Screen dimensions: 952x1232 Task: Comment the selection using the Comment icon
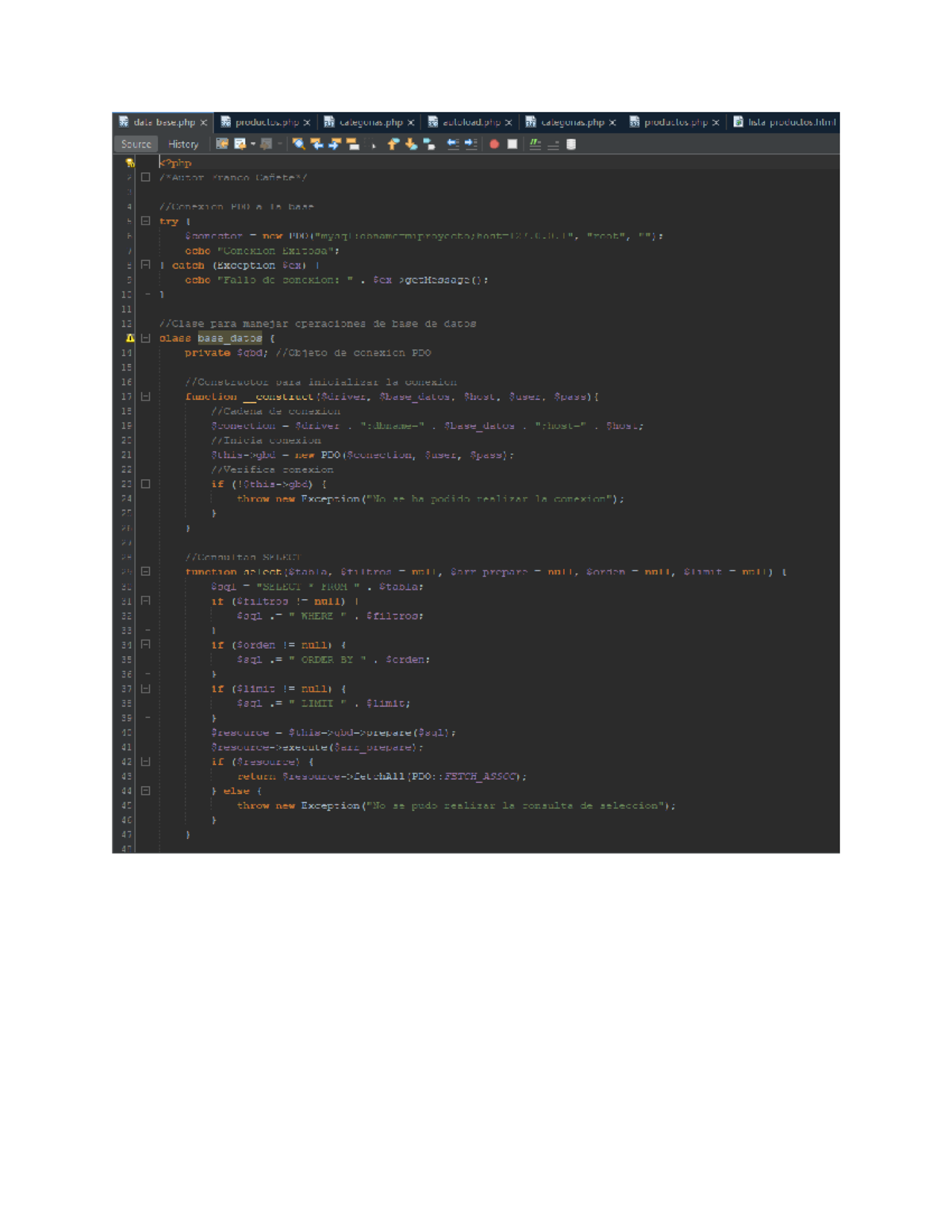click(535, 144)
